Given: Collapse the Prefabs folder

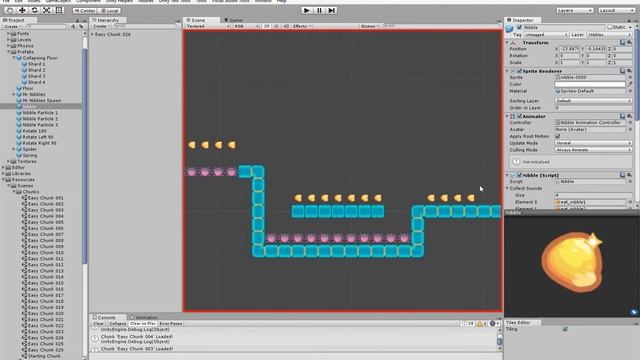Looking at the screenshot, I should click(9, 52).
